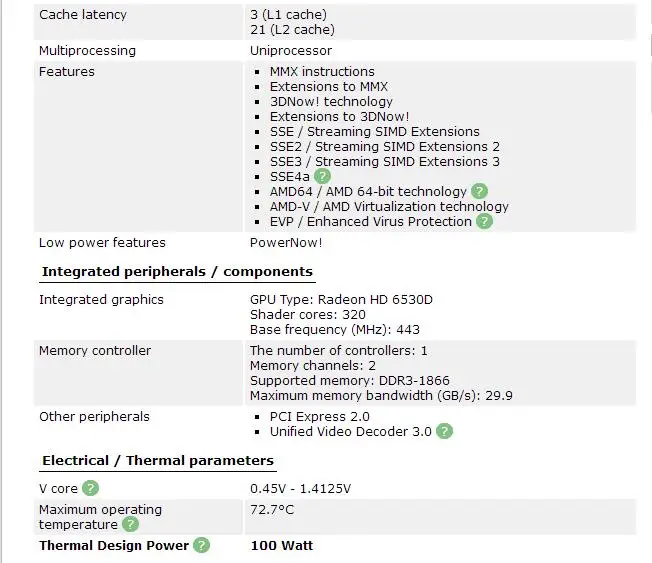Click the Supported memory DDR3-1866 line
The height and width of the screenshot is (563, 652).
pyautogui.click(x=350, y=380)
